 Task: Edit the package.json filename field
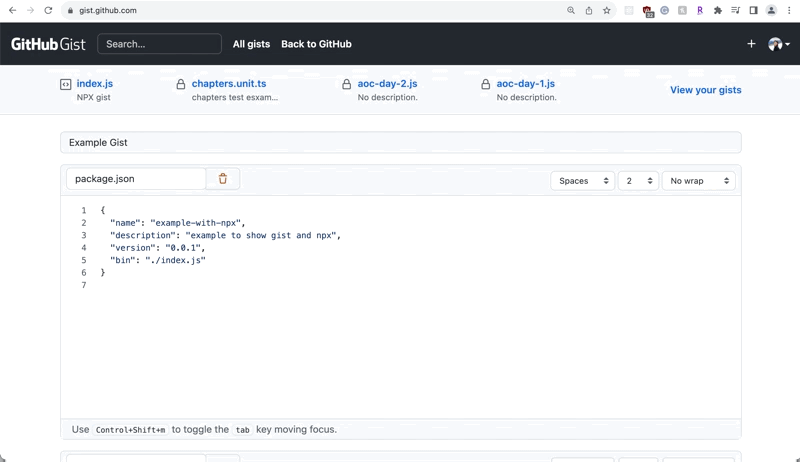click(x=136, y=179)
